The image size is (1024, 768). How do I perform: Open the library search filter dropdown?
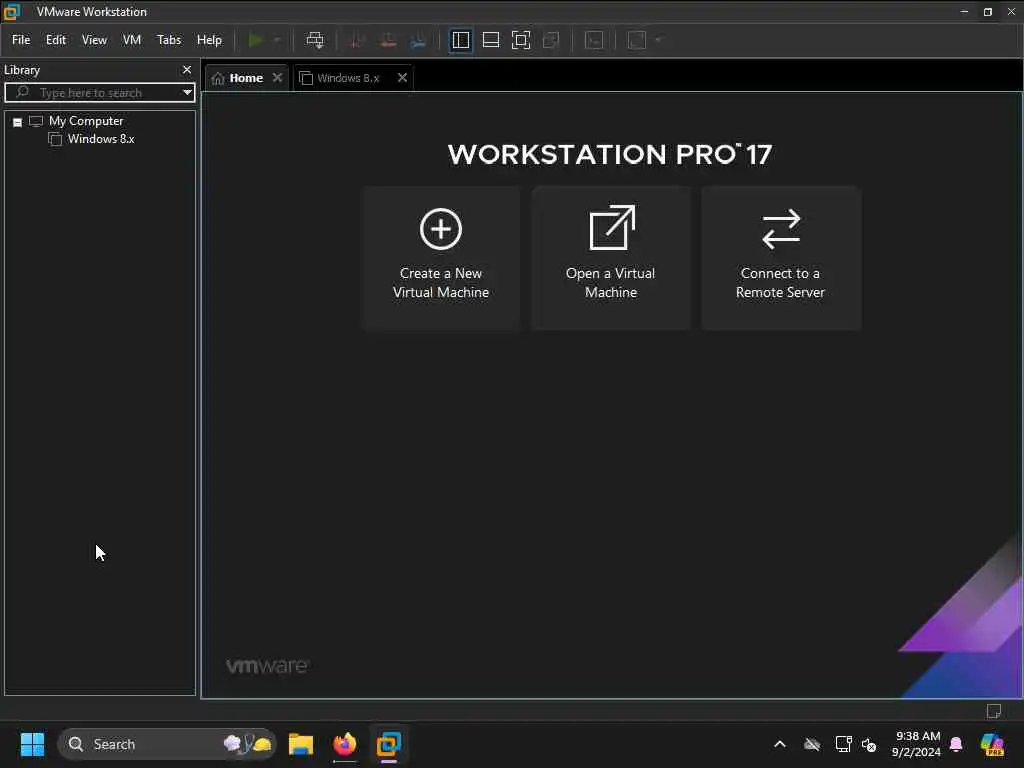[187, 93]
